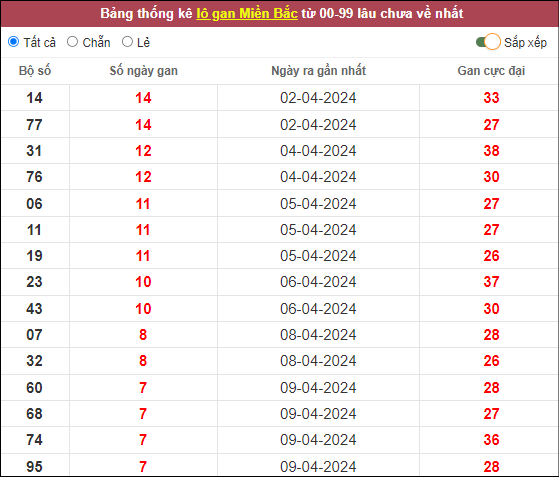The width and height of the screenshot is (559, 477).
Task: Select the 'Chẵn' radio button
Action: [x=72, y=42]
